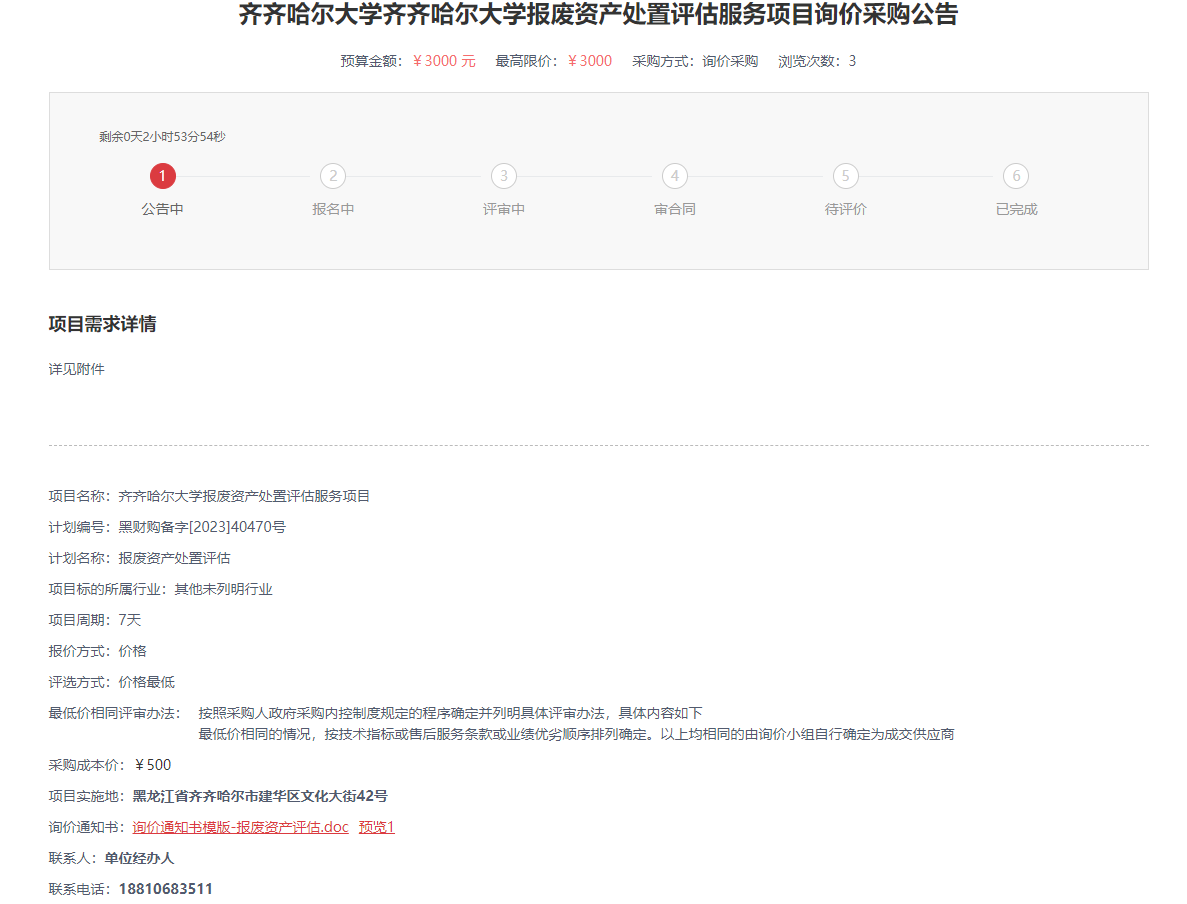Select the 审合同 stage label
The image size is (1187, 904).
tap(675, 210)
